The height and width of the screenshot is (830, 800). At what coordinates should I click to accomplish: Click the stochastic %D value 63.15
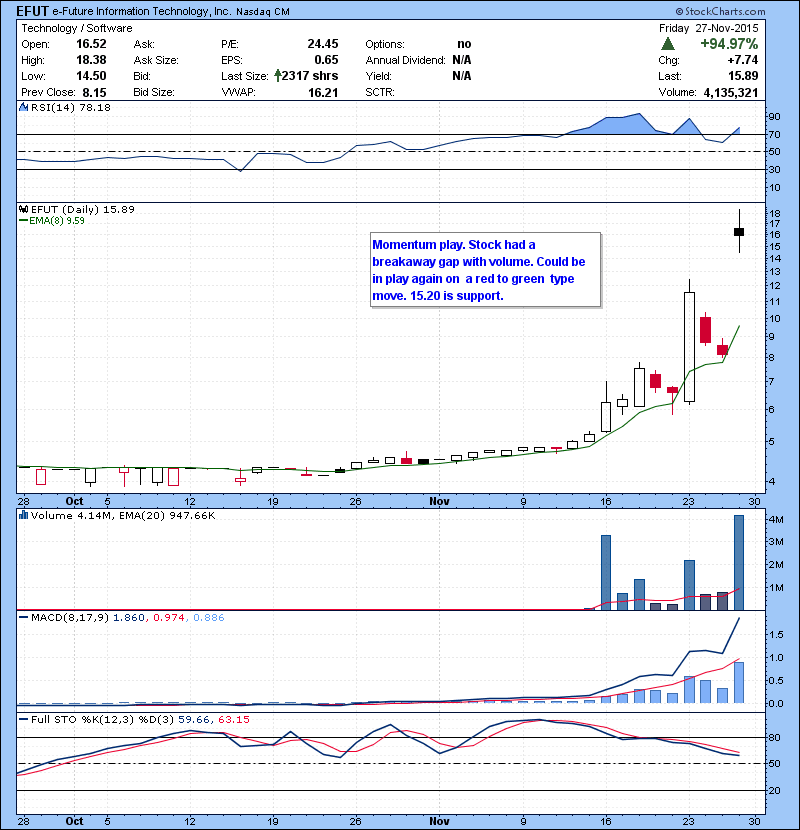pos(233,719)
